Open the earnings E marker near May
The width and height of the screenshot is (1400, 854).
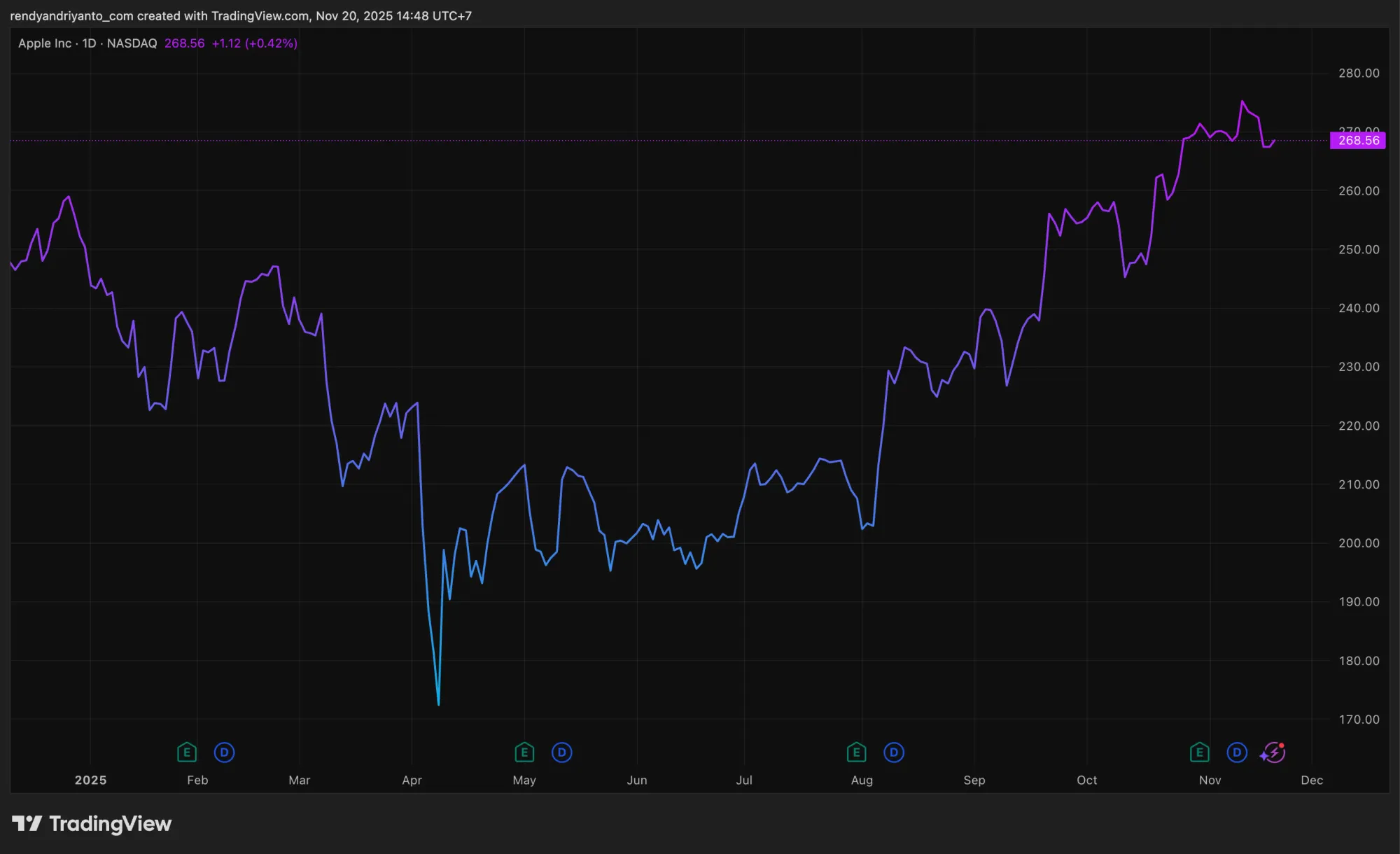click(524, 752)
